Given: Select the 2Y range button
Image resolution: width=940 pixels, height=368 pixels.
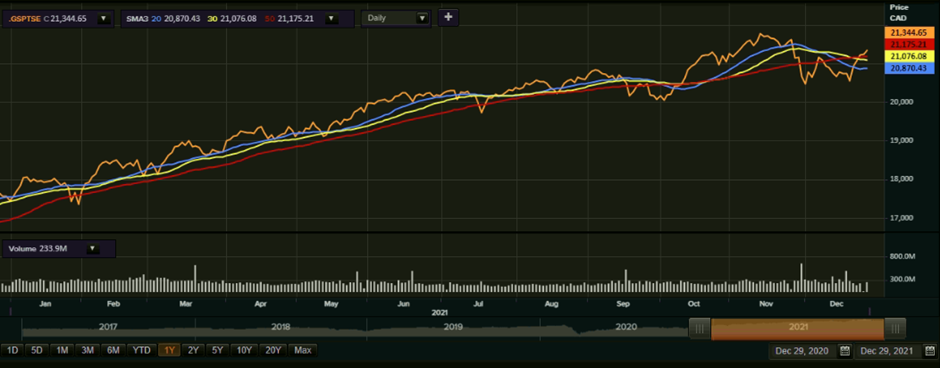Looking at the screenshot, I should click(x=194, y=350).
